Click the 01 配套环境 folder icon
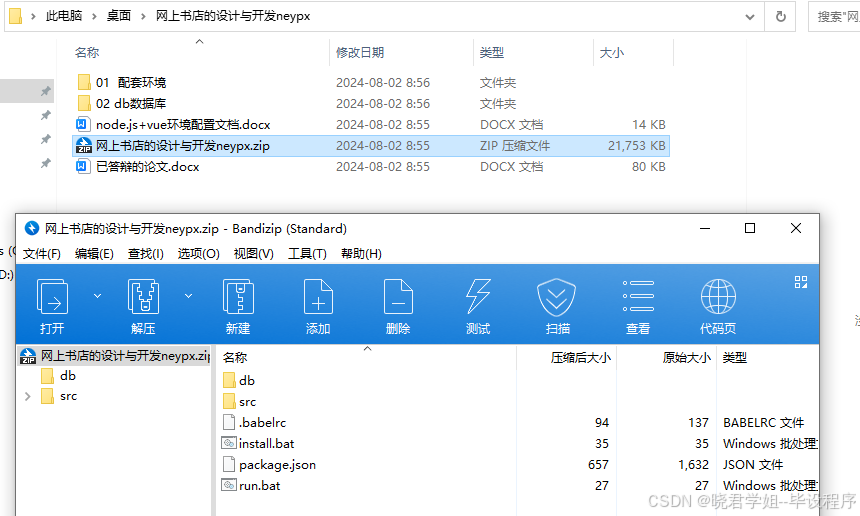 coord(84,82)
